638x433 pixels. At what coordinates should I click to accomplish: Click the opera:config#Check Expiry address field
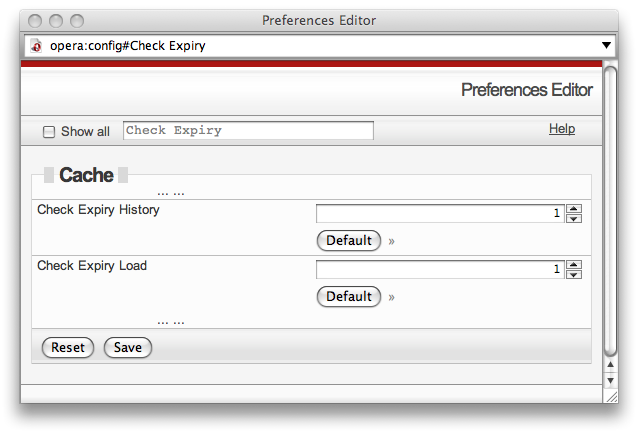(x=319, y=46)
